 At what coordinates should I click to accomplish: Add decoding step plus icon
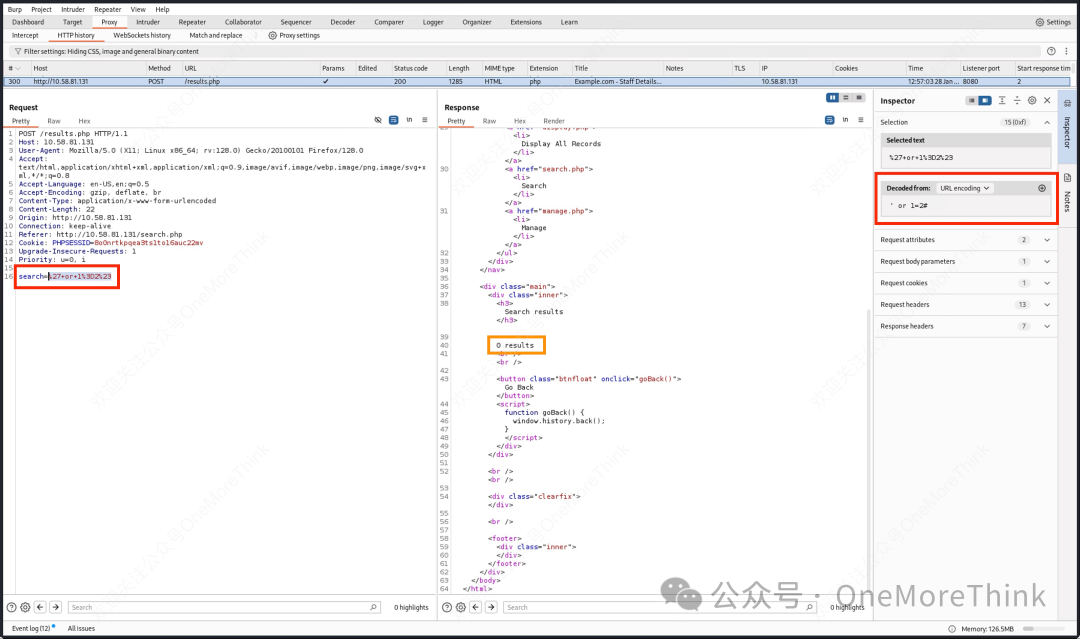[1042, 188]
